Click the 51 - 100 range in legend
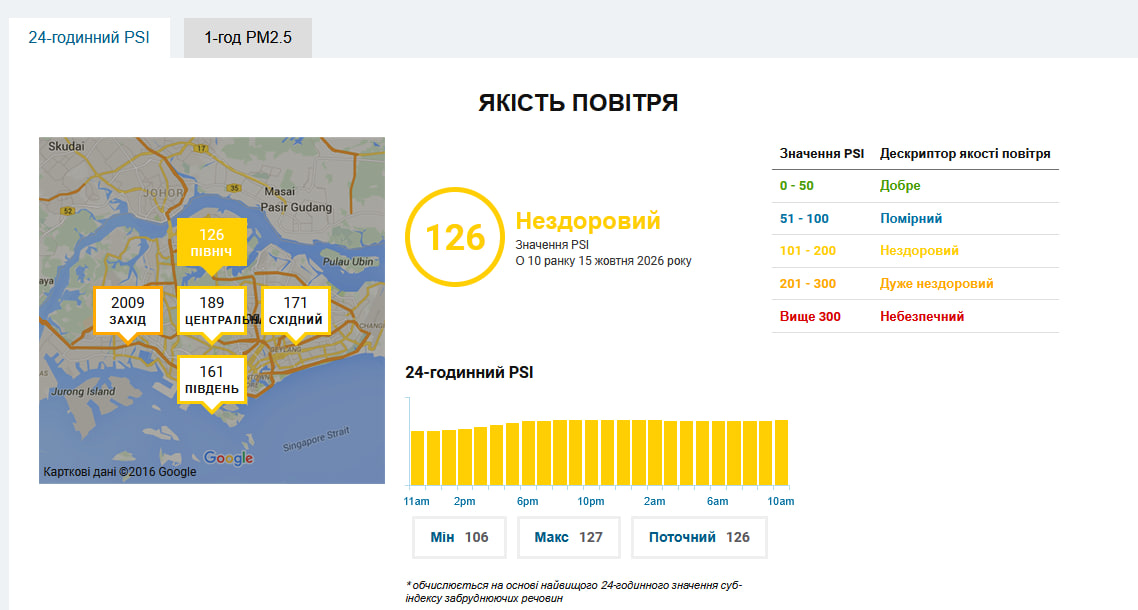This screenshot has width=1138, height=610. click(804, 219)
